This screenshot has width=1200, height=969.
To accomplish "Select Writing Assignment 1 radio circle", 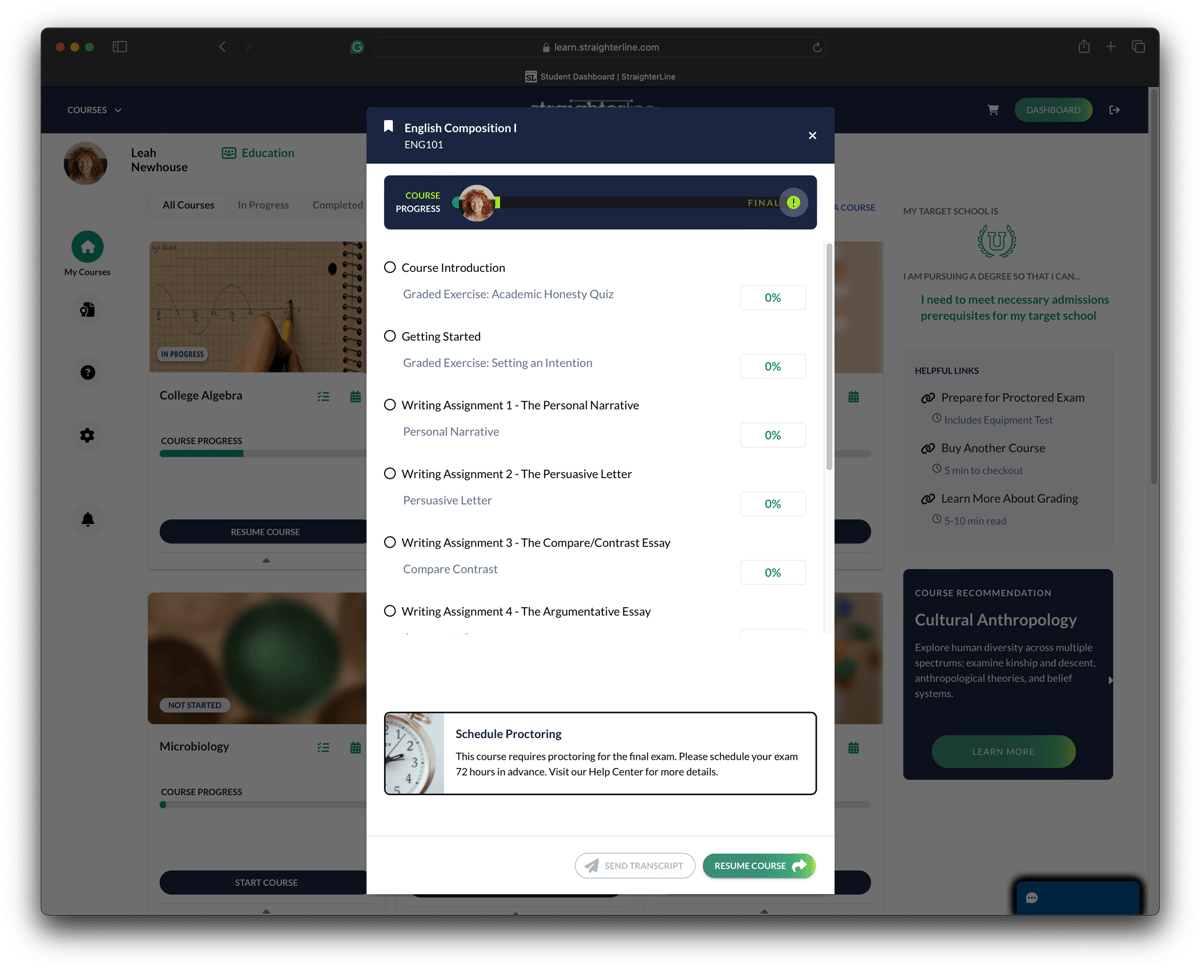I will 390,405.
